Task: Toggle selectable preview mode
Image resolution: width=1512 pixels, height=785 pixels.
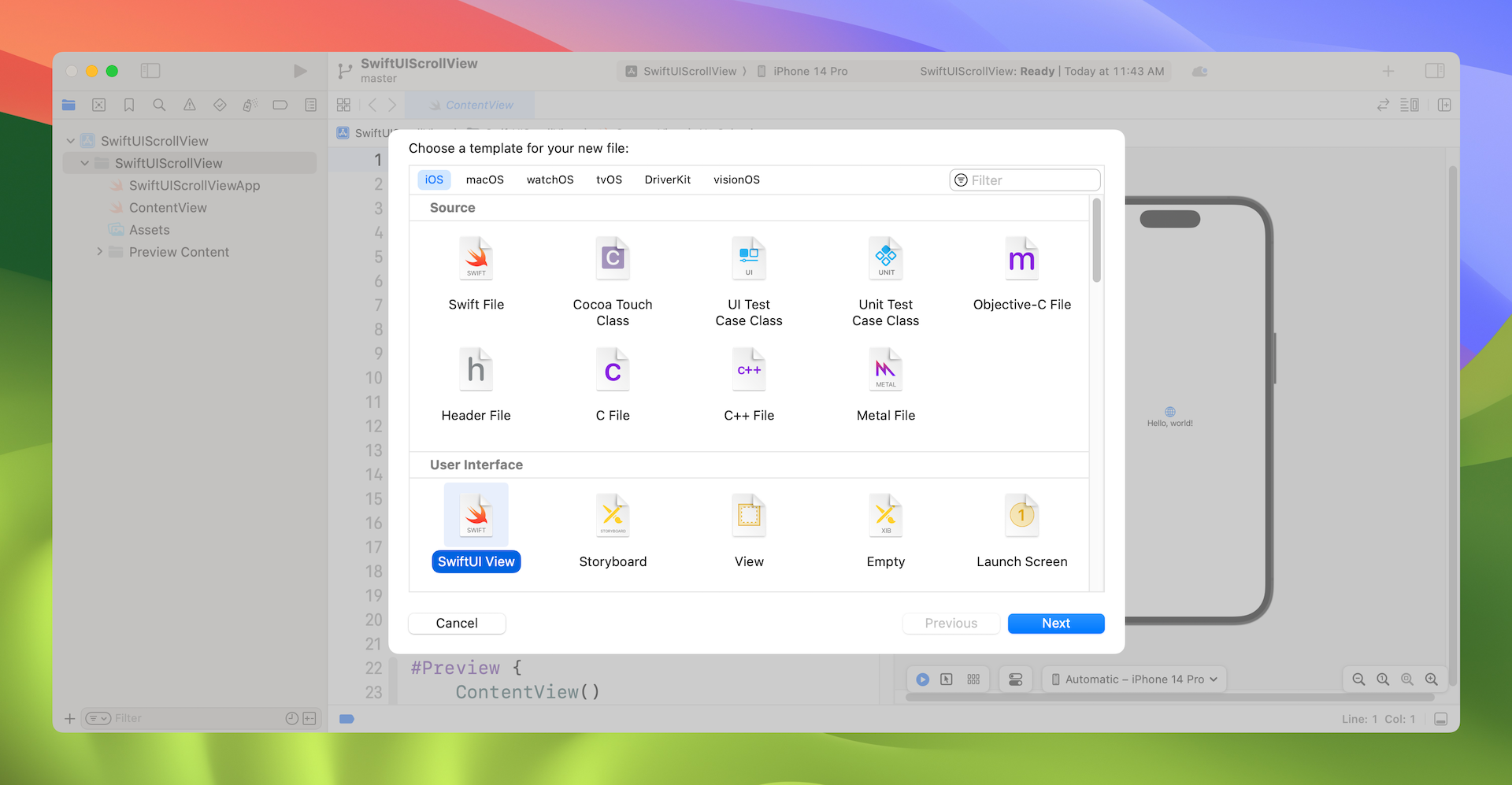Action: click(947, 679)
